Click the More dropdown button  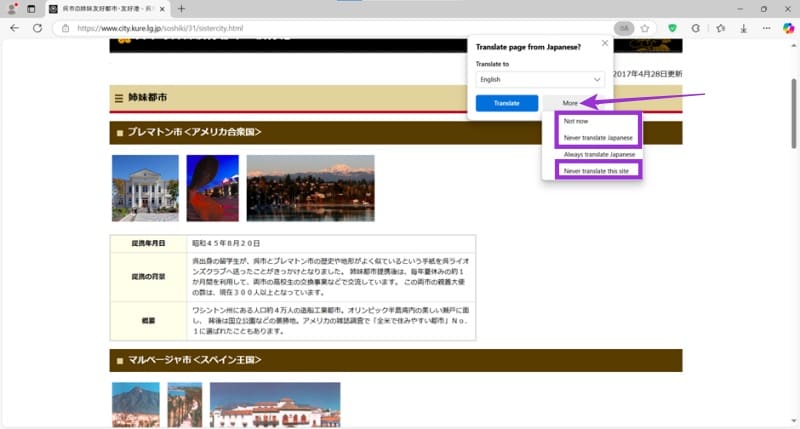[571, 103]
